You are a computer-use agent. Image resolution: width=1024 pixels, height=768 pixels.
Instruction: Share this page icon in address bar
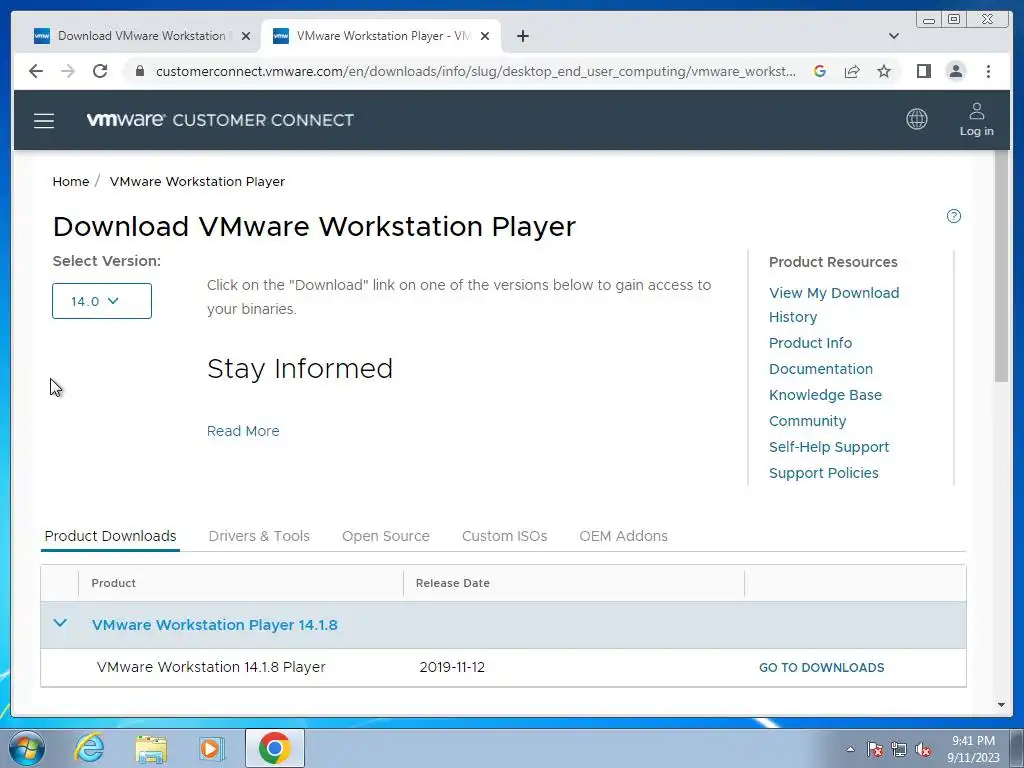click(852, 71)
